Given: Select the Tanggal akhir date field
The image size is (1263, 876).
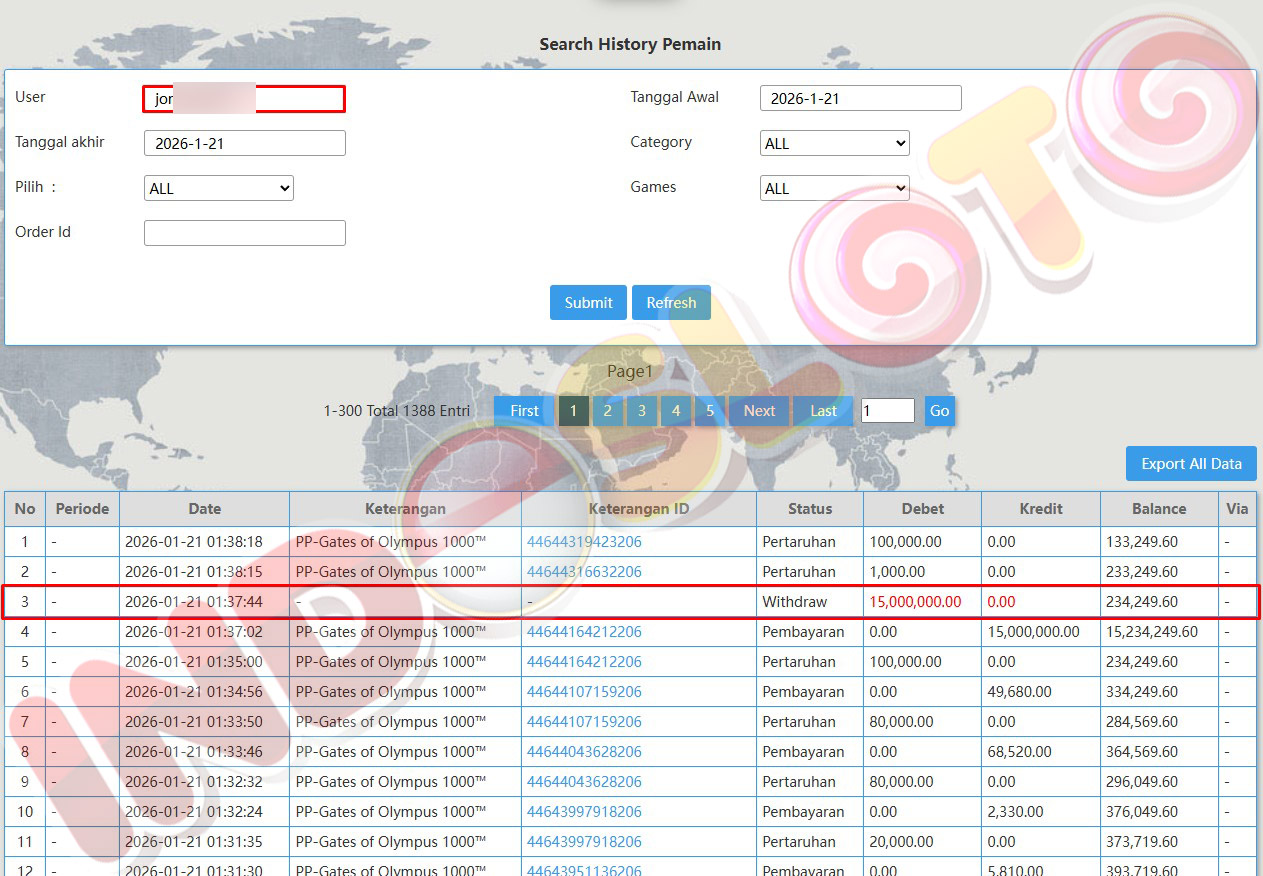Looking at the screenshot, I should pyautogui.click(x=245, y=143).
